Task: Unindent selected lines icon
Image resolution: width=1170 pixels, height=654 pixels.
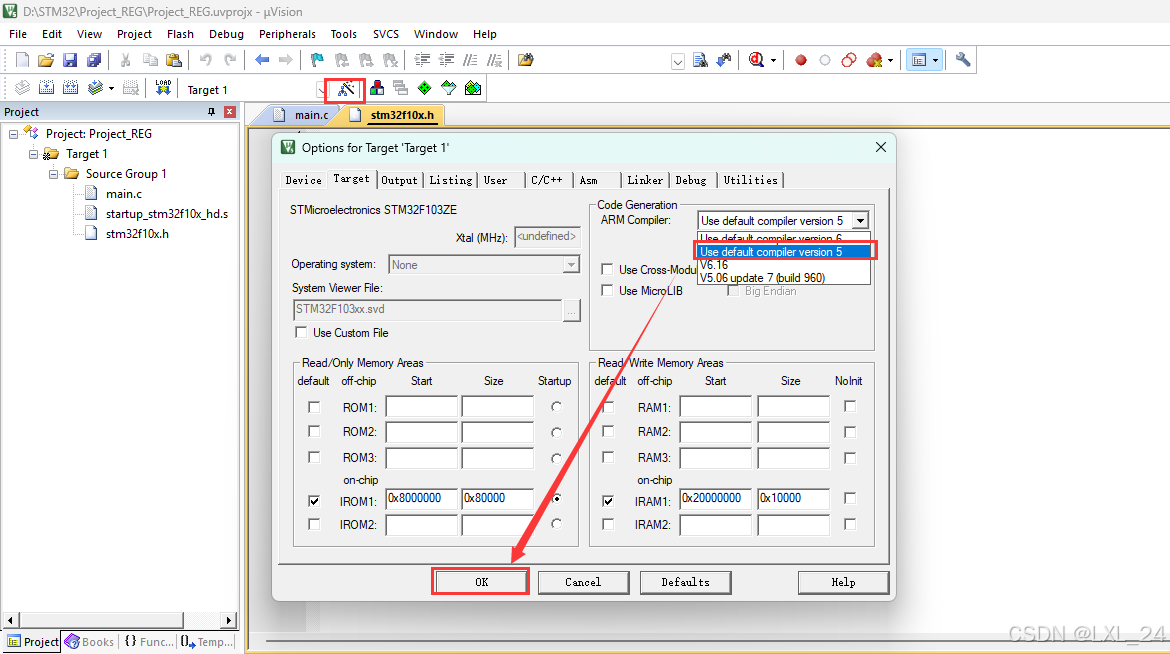Action: [446, 60]
